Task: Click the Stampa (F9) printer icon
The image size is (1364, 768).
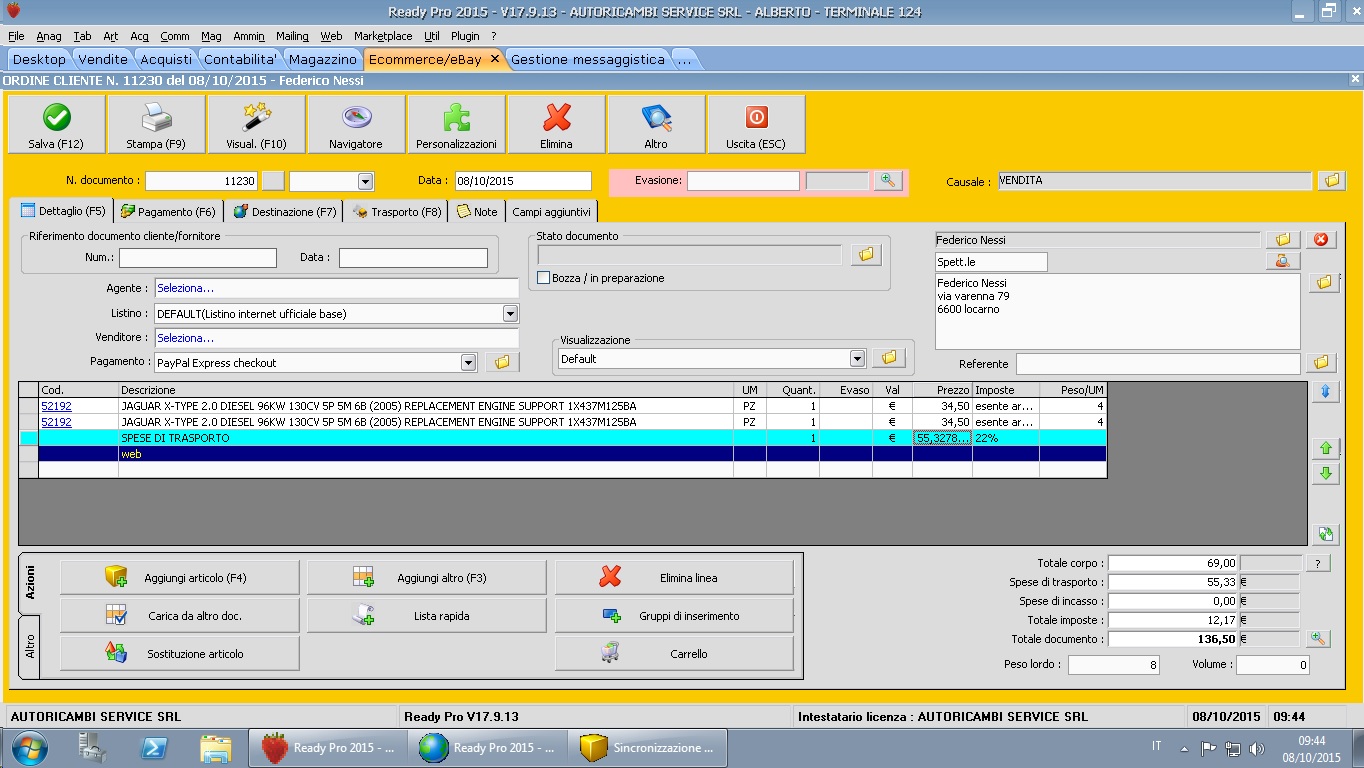Action: 156,118
